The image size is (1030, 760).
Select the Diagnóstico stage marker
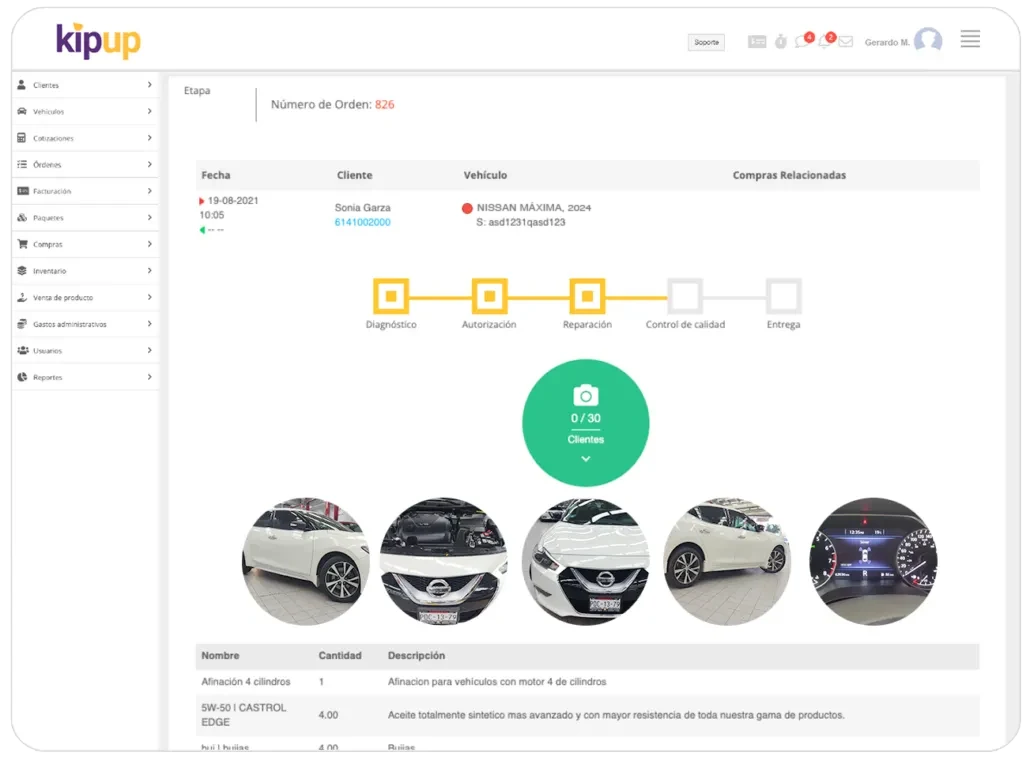coord(390,296)
